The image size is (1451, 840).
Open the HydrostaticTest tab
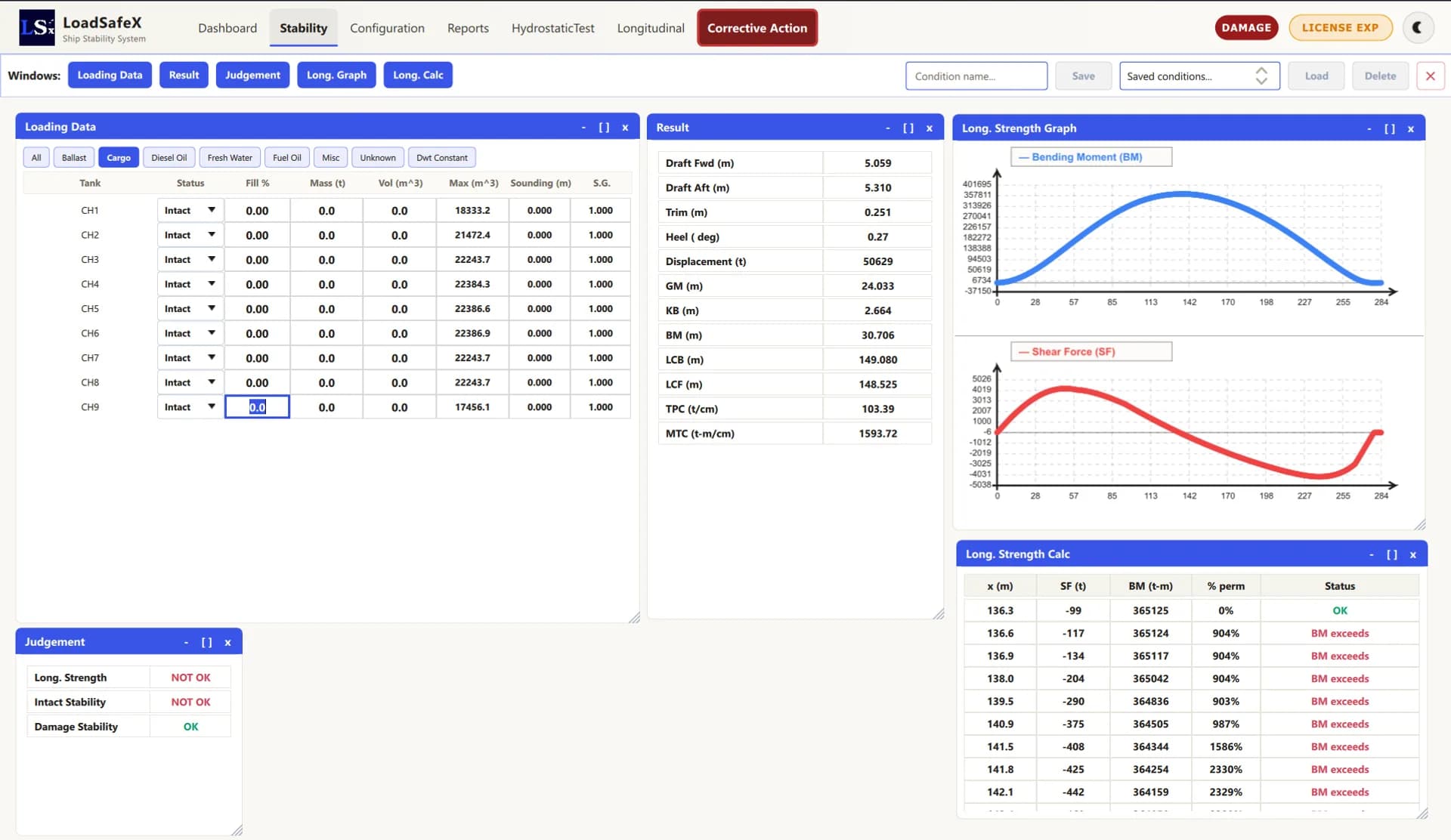pyautogui.click(x=553, y=28)
